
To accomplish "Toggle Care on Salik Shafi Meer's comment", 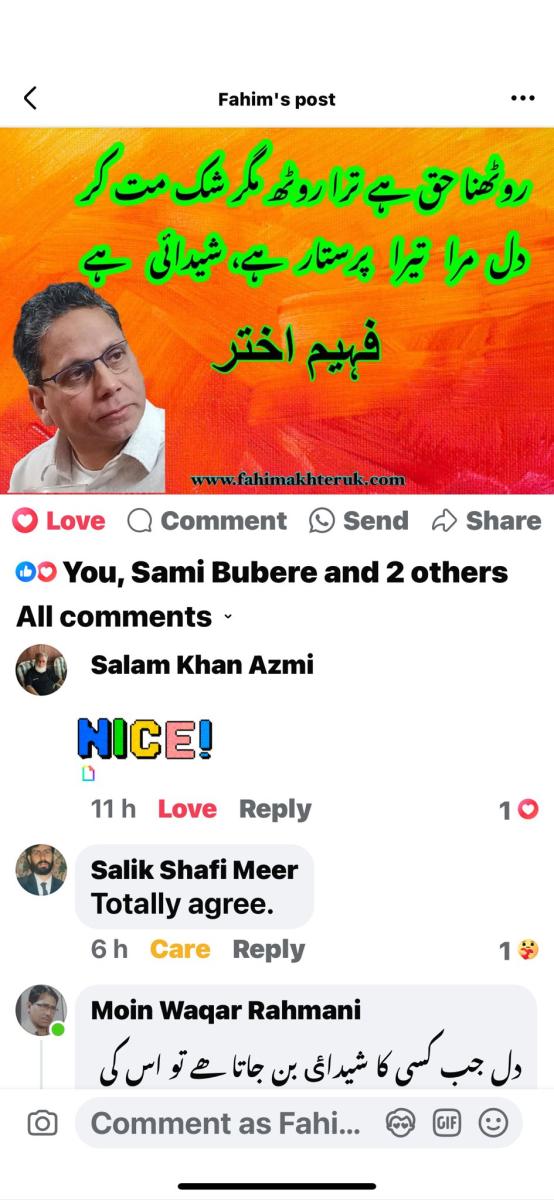I will tap(180, 949).
